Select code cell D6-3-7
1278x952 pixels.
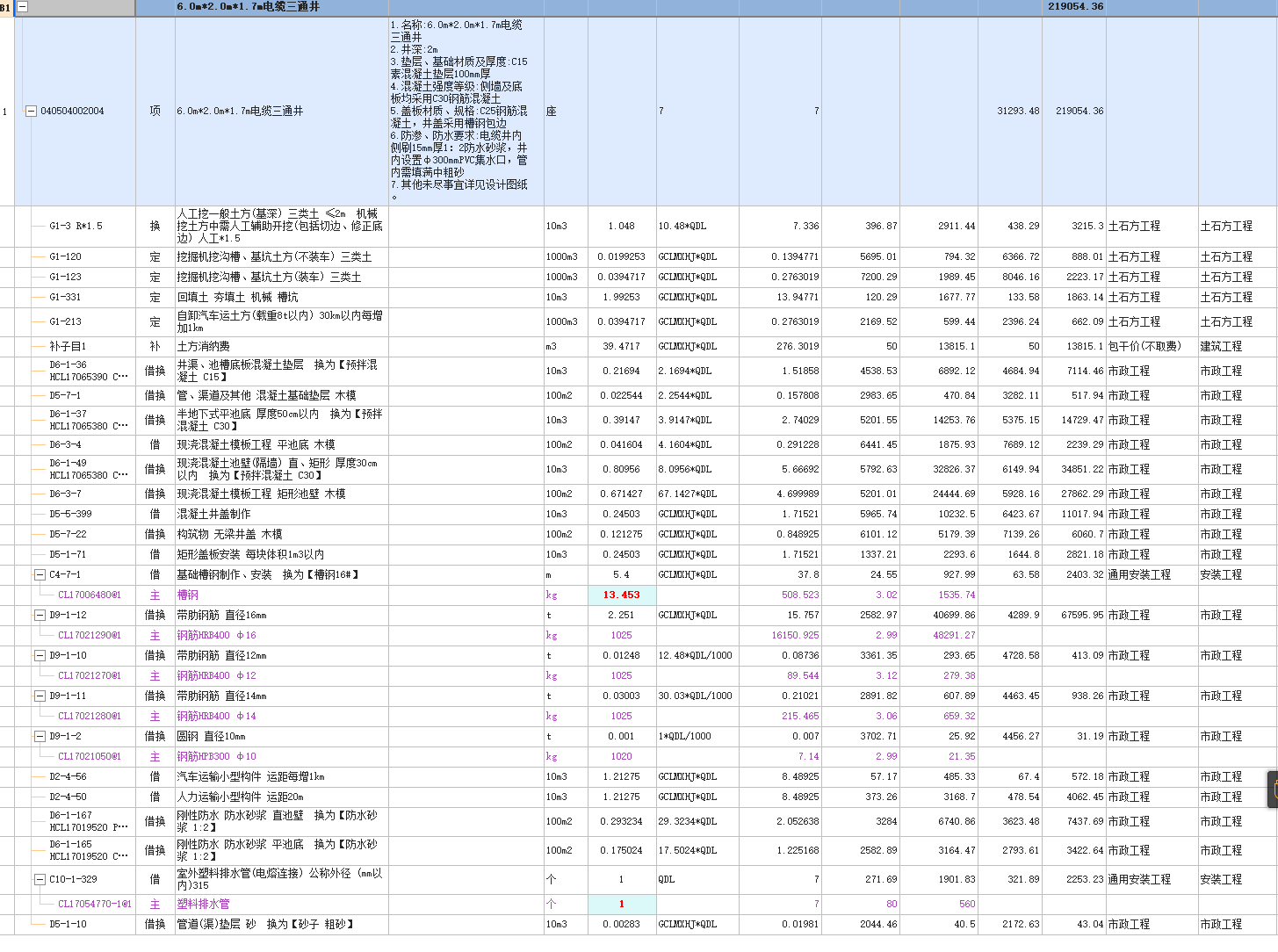66,494
